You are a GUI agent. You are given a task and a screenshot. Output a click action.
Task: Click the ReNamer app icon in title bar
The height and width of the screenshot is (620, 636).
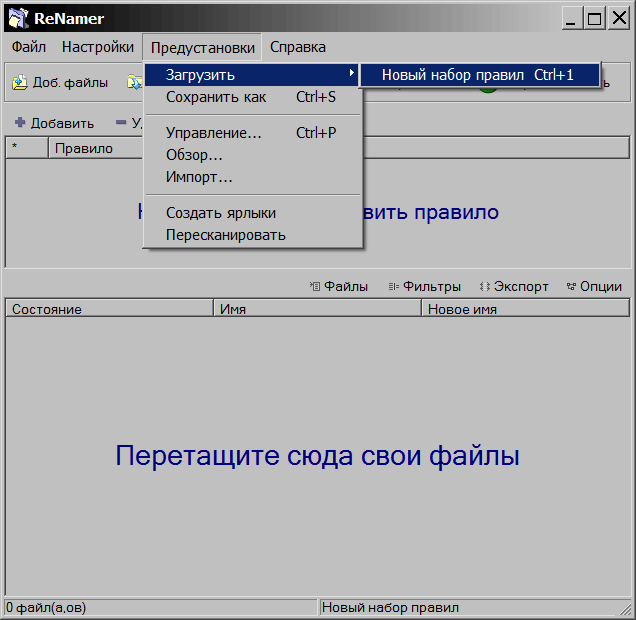(x=17, y=18)
